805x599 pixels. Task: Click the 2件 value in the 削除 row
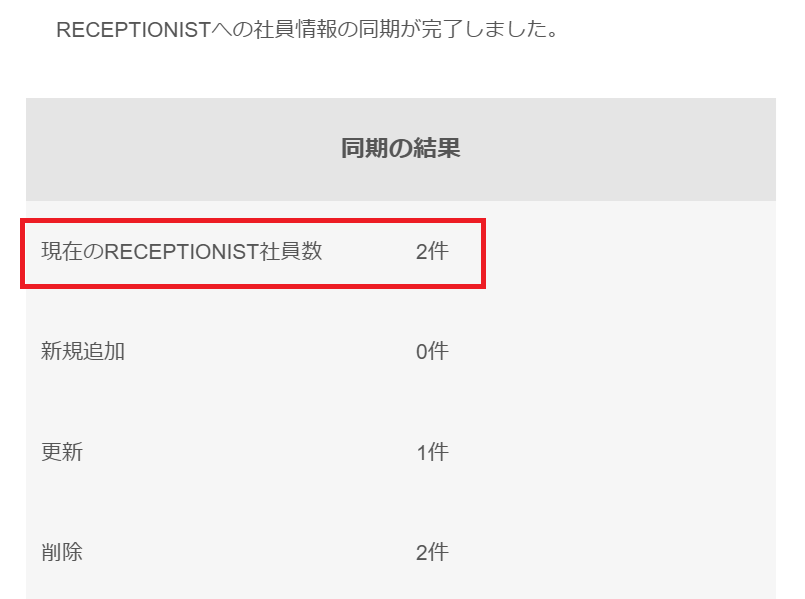tap(432, 552)
